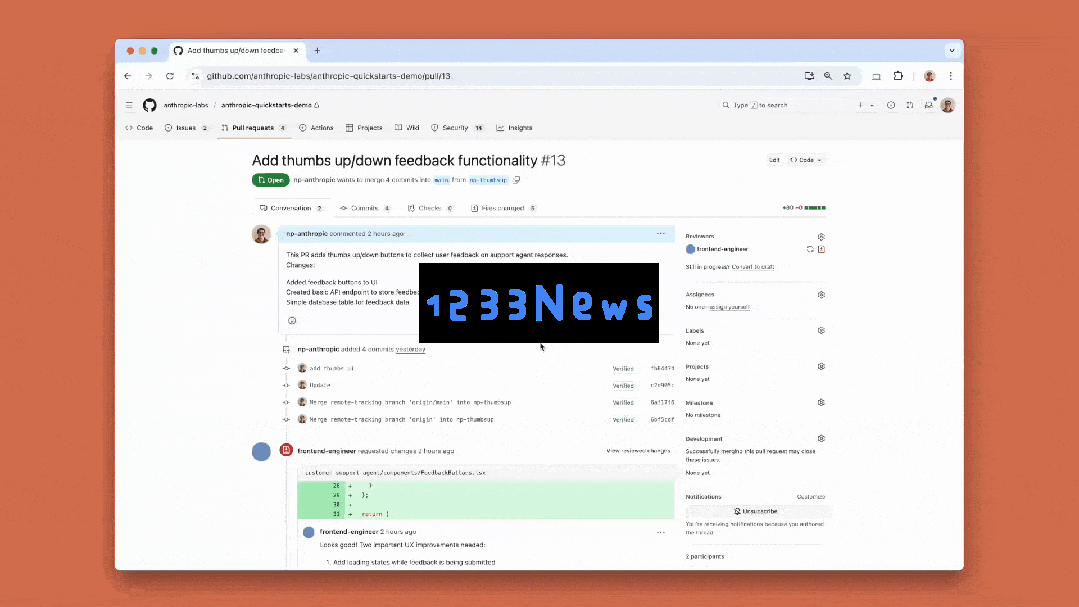The width and height of the screenshot is (1079, 607).
Task: Open Chrome zoom magnifier icon
Action: (x=828, y=76)
